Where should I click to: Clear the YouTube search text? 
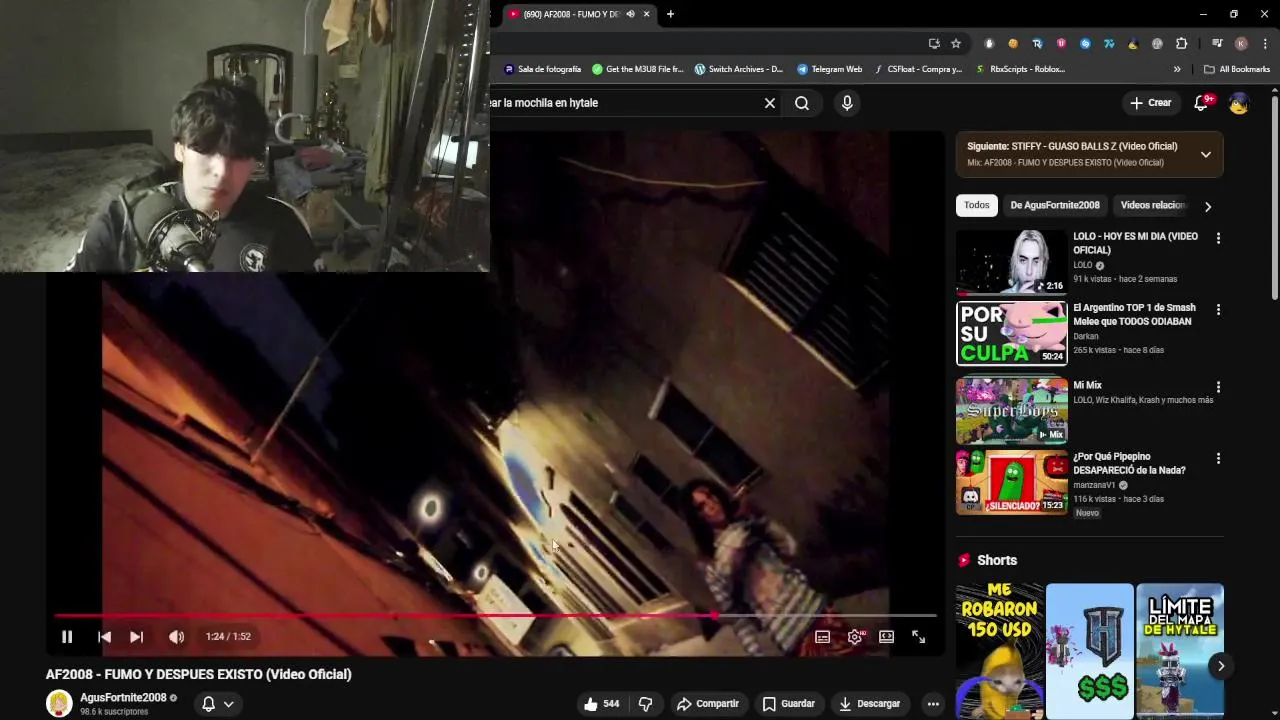tap(770, 102)
